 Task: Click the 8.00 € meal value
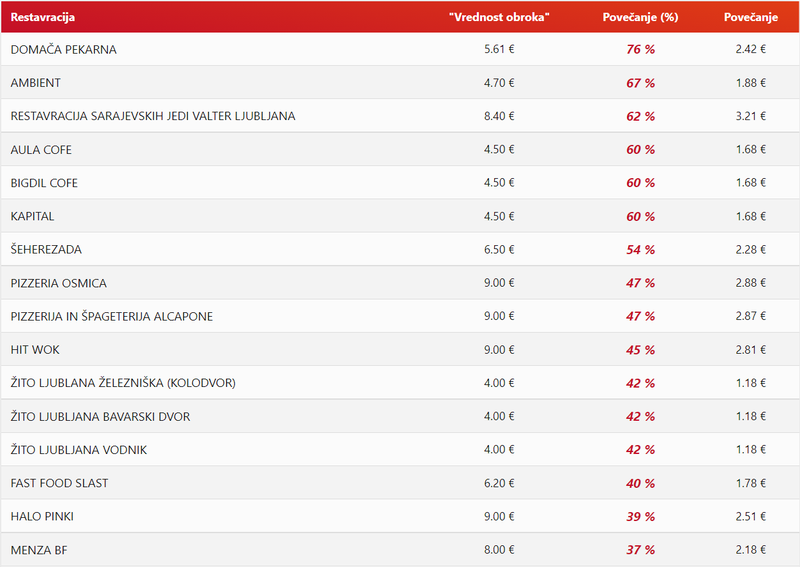pos(499,550)
